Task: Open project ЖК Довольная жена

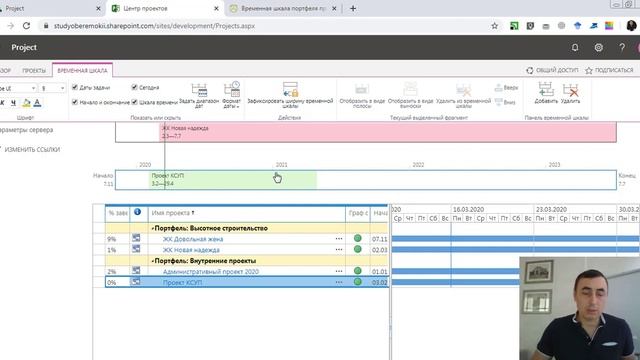Action: click(193, 239)
